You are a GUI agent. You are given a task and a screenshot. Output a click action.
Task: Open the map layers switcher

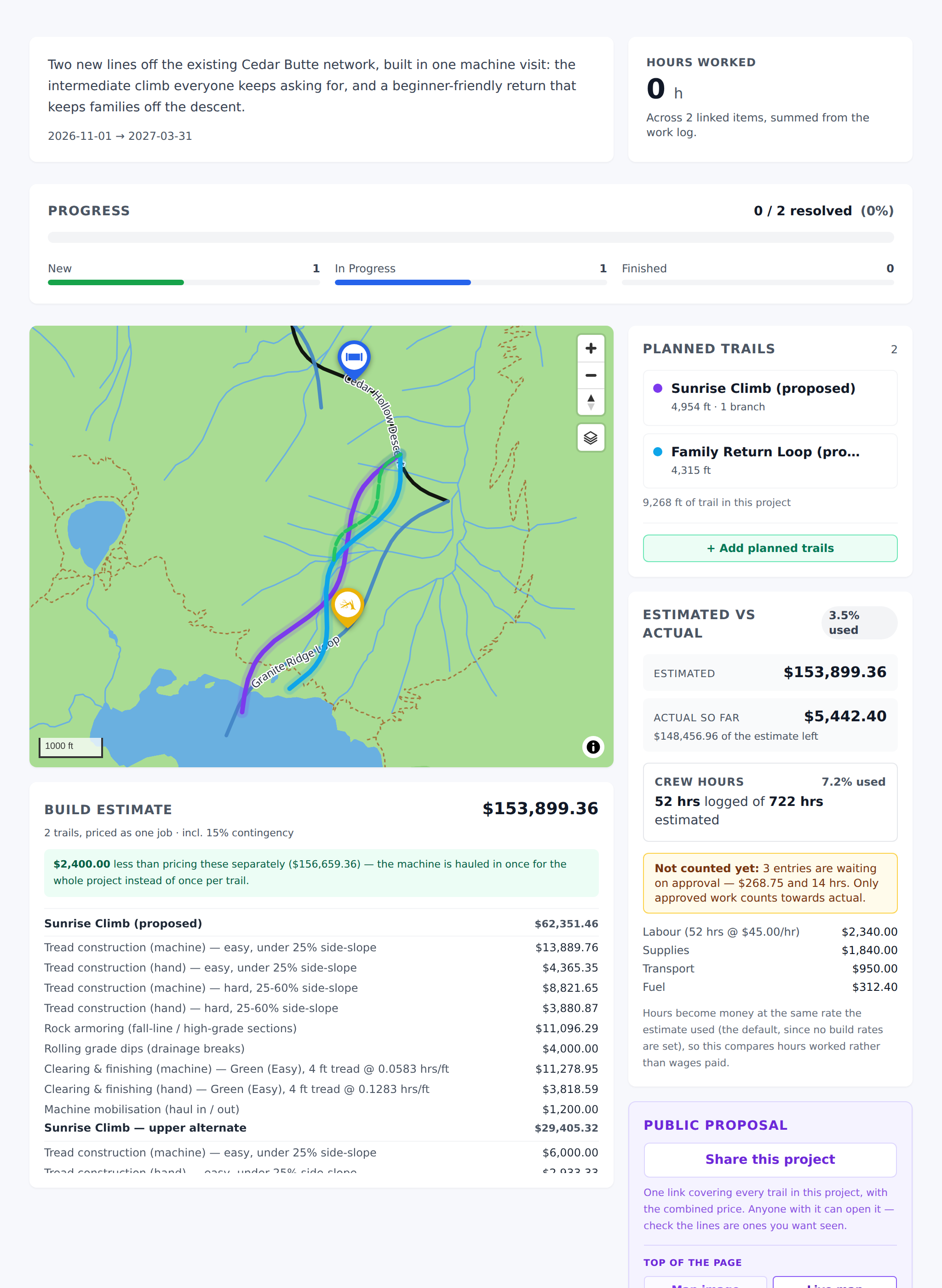click(591, 438)
